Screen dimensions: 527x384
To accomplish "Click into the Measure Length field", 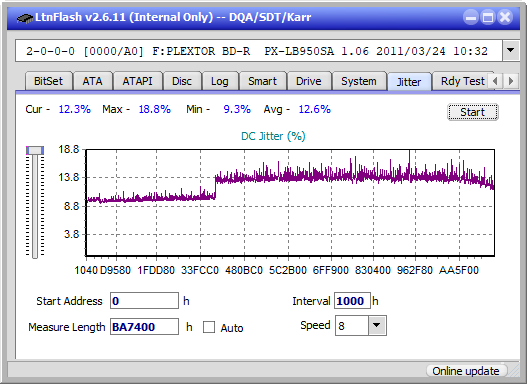I will [x=145, y=327].
